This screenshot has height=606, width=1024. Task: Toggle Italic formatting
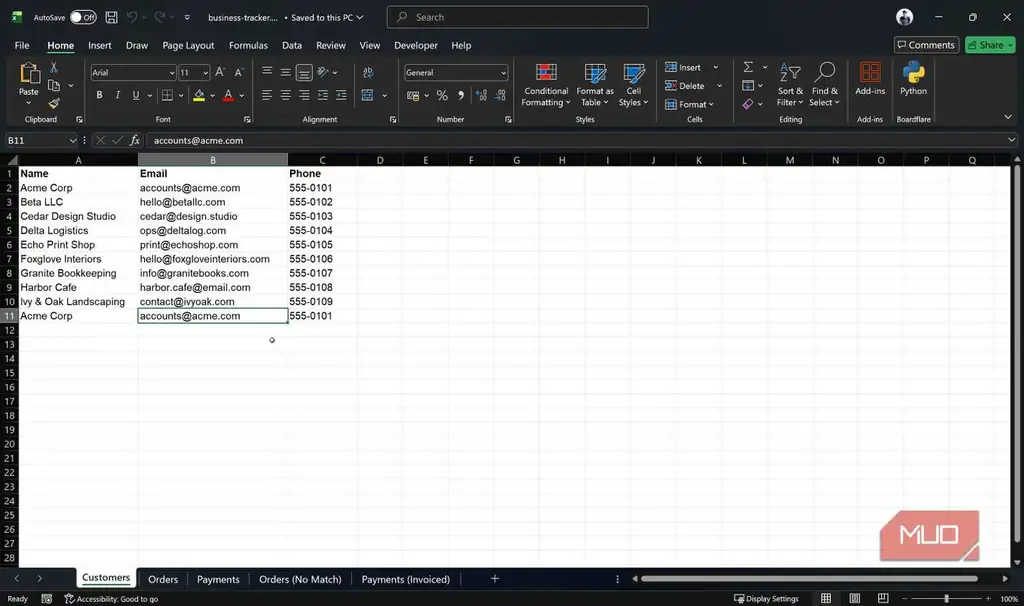pos(118,95)
